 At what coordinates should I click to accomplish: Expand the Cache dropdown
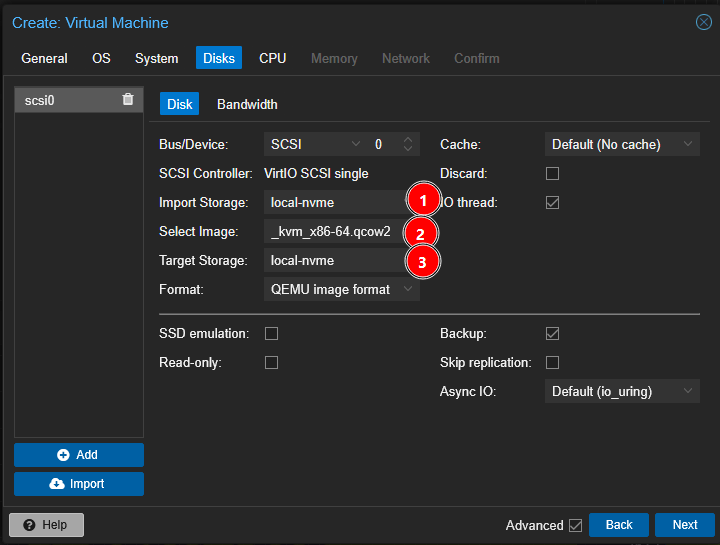621,145
